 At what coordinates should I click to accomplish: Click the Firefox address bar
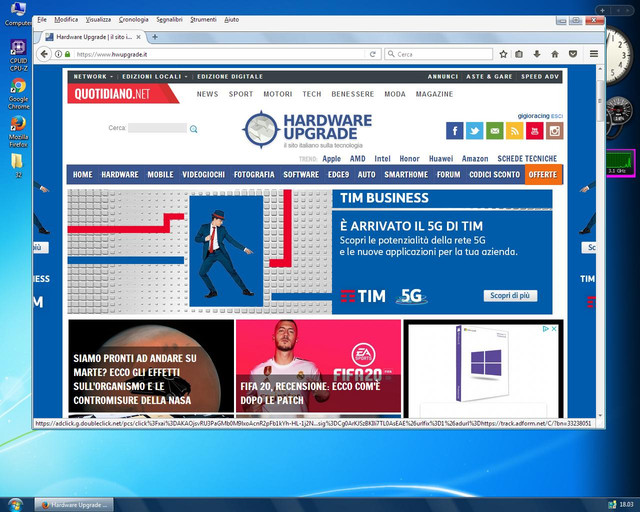[218, 54]
